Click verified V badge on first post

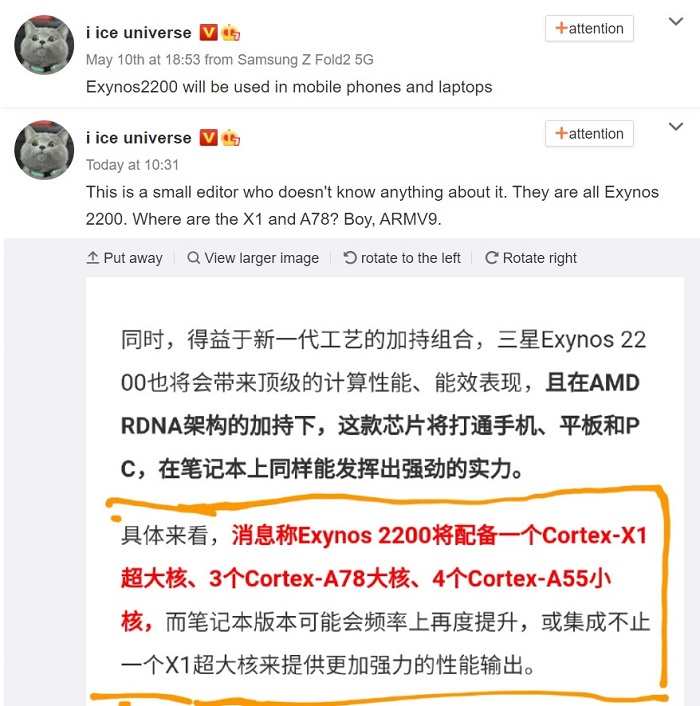(208, 33)
